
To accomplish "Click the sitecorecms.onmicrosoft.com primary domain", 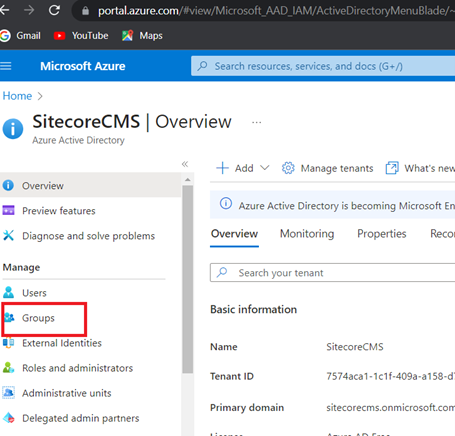I will click(390, 407).
